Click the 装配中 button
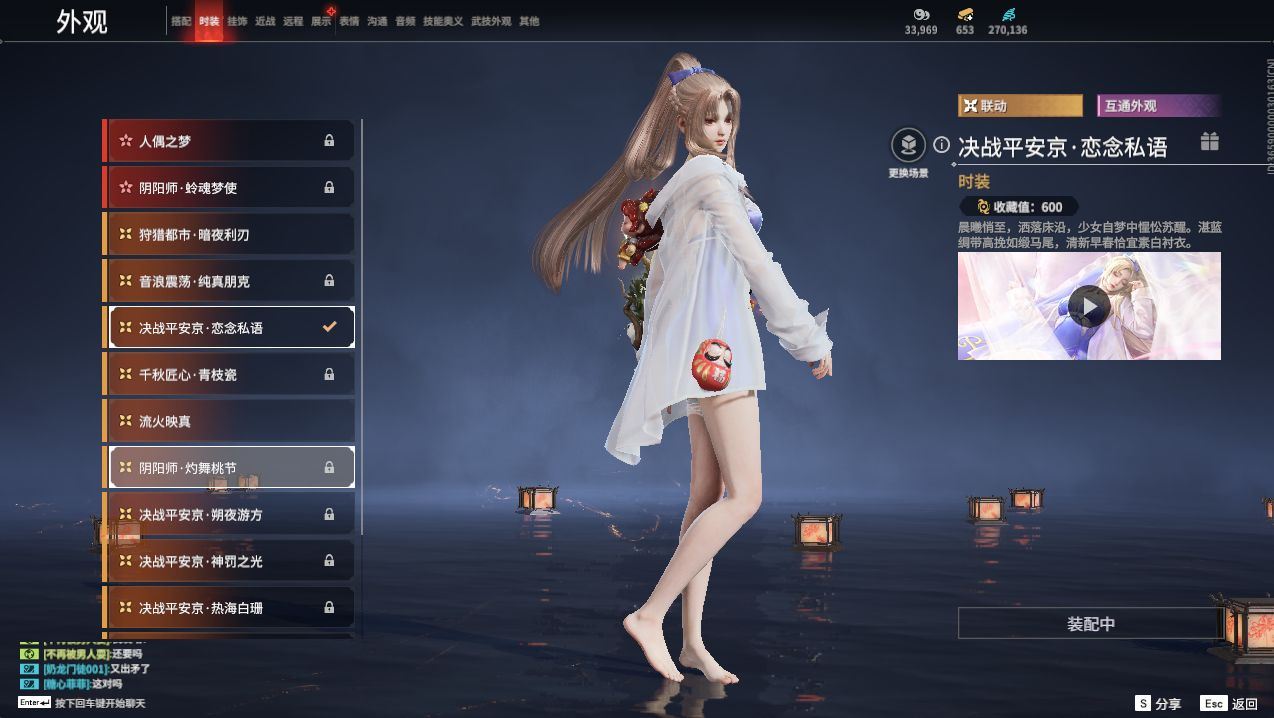Screen dimensions: 1274x718 [1090, 624]
